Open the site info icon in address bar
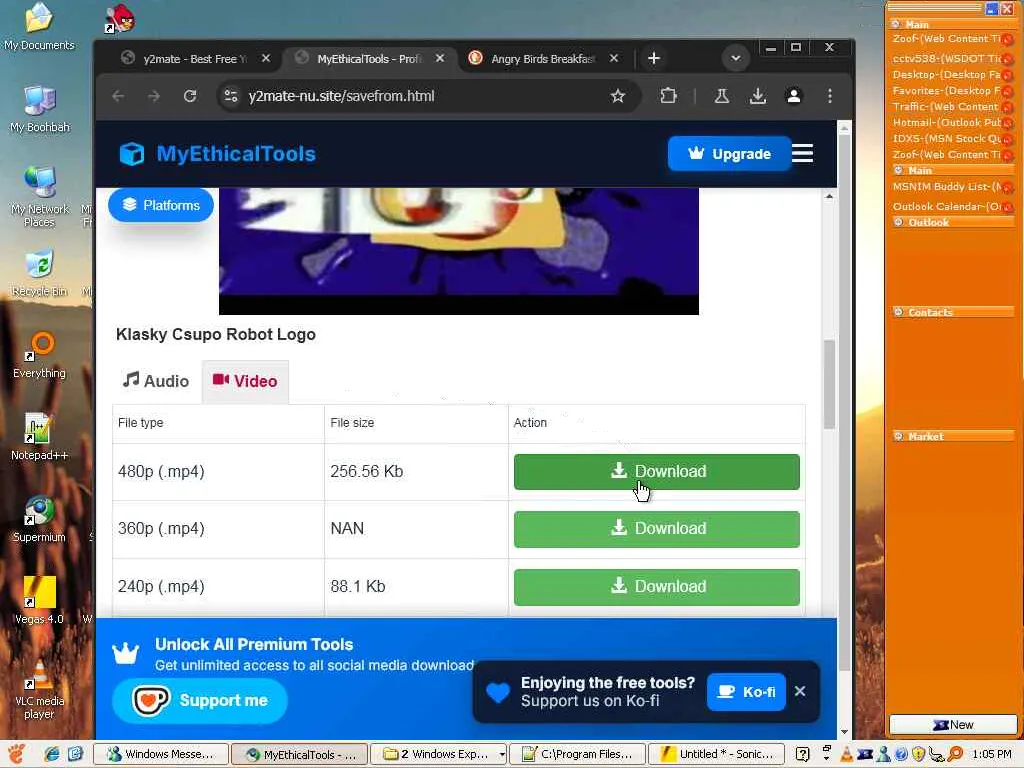The image size is (1024, 768). click(x=231, y=97)
